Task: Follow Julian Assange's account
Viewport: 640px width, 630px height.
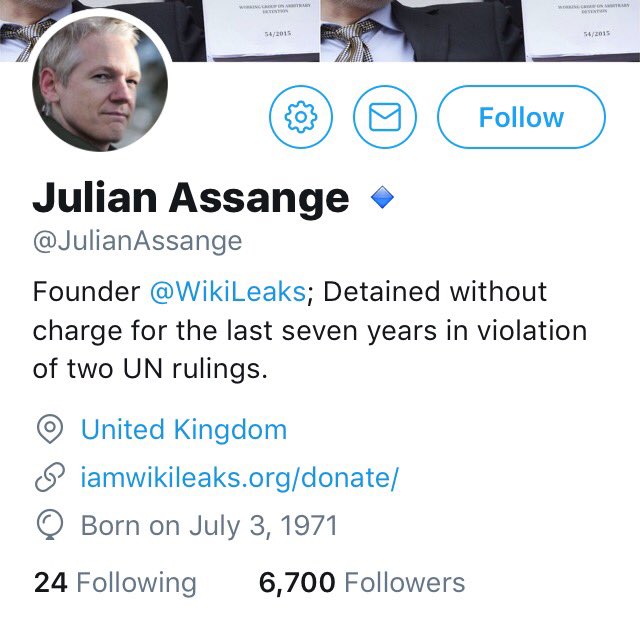Action: click(521, 118)
